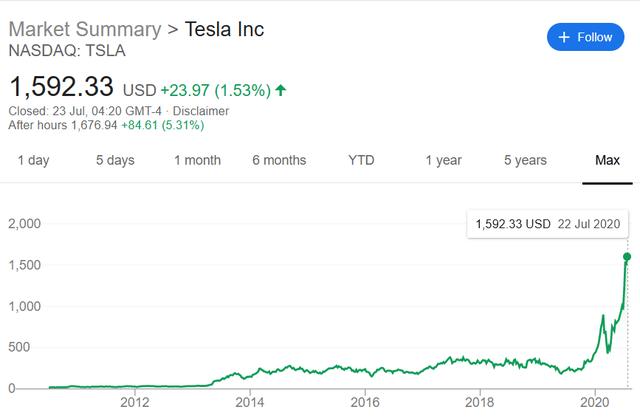Viewport: 640px width, 418px height.
Task: Switch to the 5 days tab
Action: pos(114,160)
